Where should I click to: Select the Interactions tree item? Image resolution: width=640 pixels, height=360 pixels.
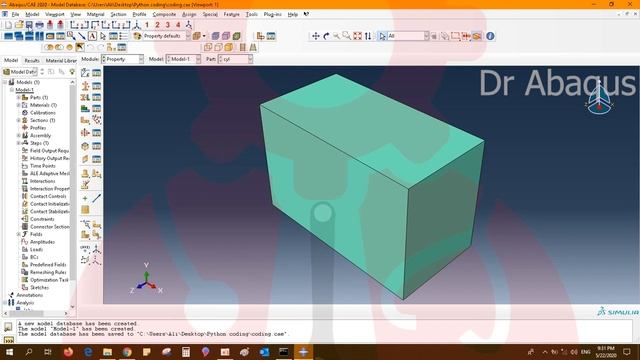click(42, 181)
